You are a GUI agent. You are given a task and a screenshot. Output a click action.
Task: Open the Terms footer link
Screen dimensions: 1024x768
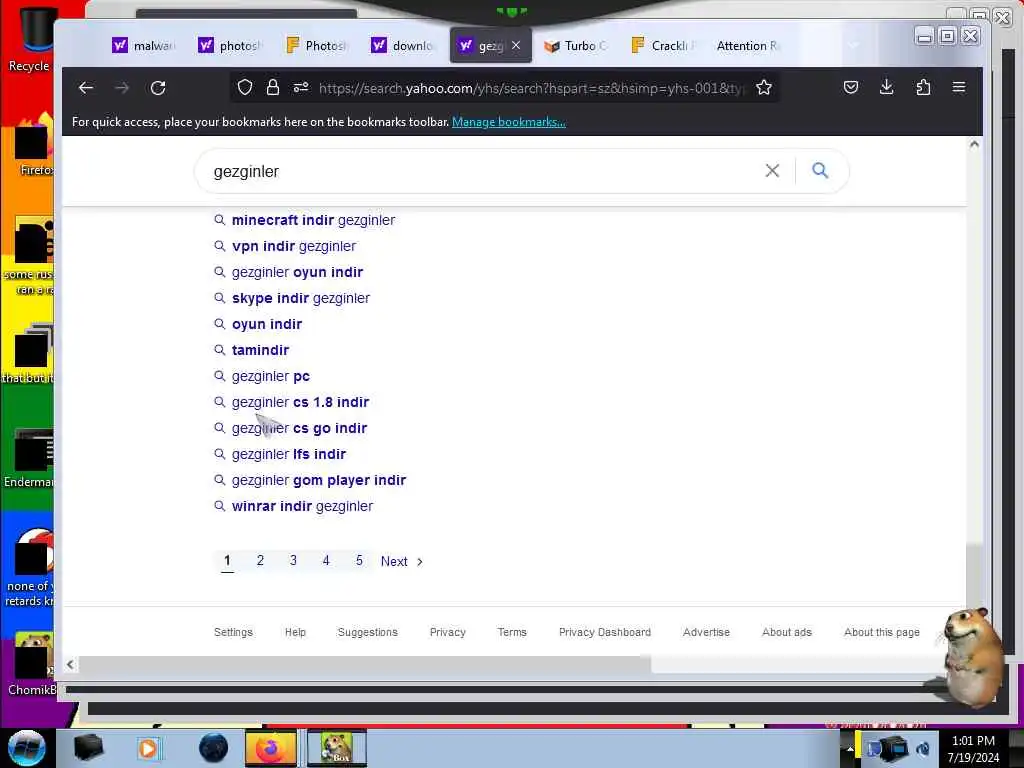point(512,632)
